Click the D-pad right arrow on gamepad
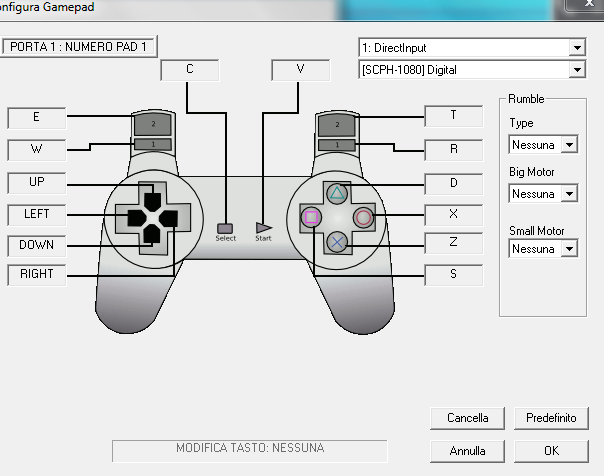 click(168, 218)
